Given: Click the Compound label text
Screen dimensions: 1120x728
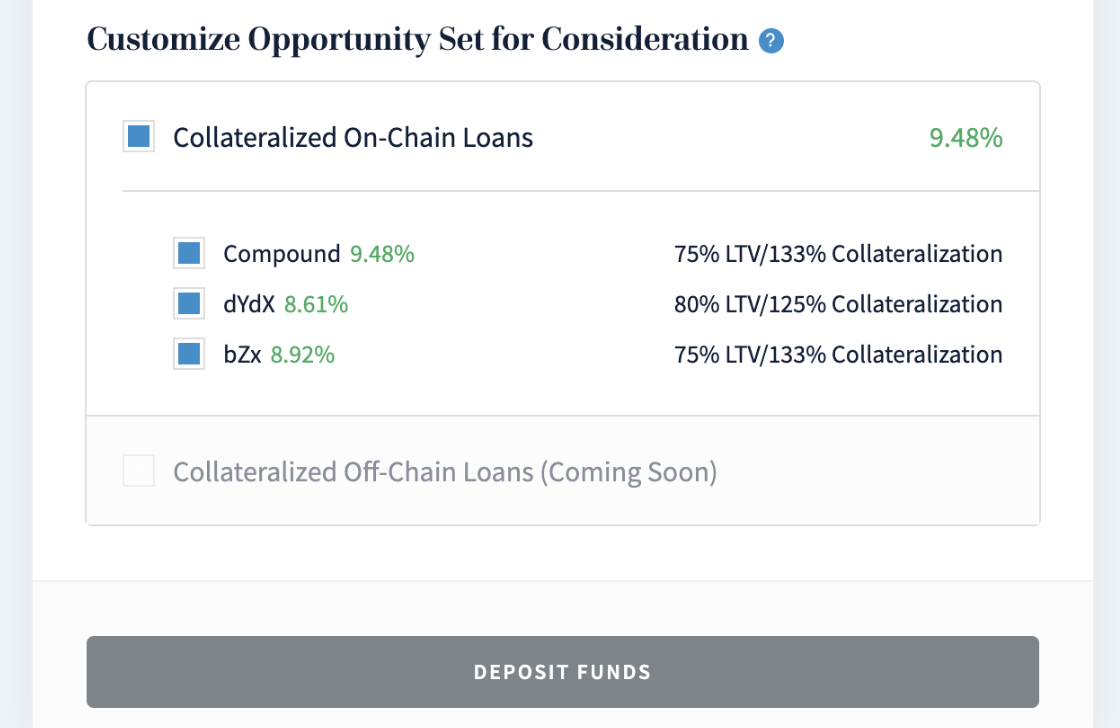Looking at the screenshot, I should [281, 254].
